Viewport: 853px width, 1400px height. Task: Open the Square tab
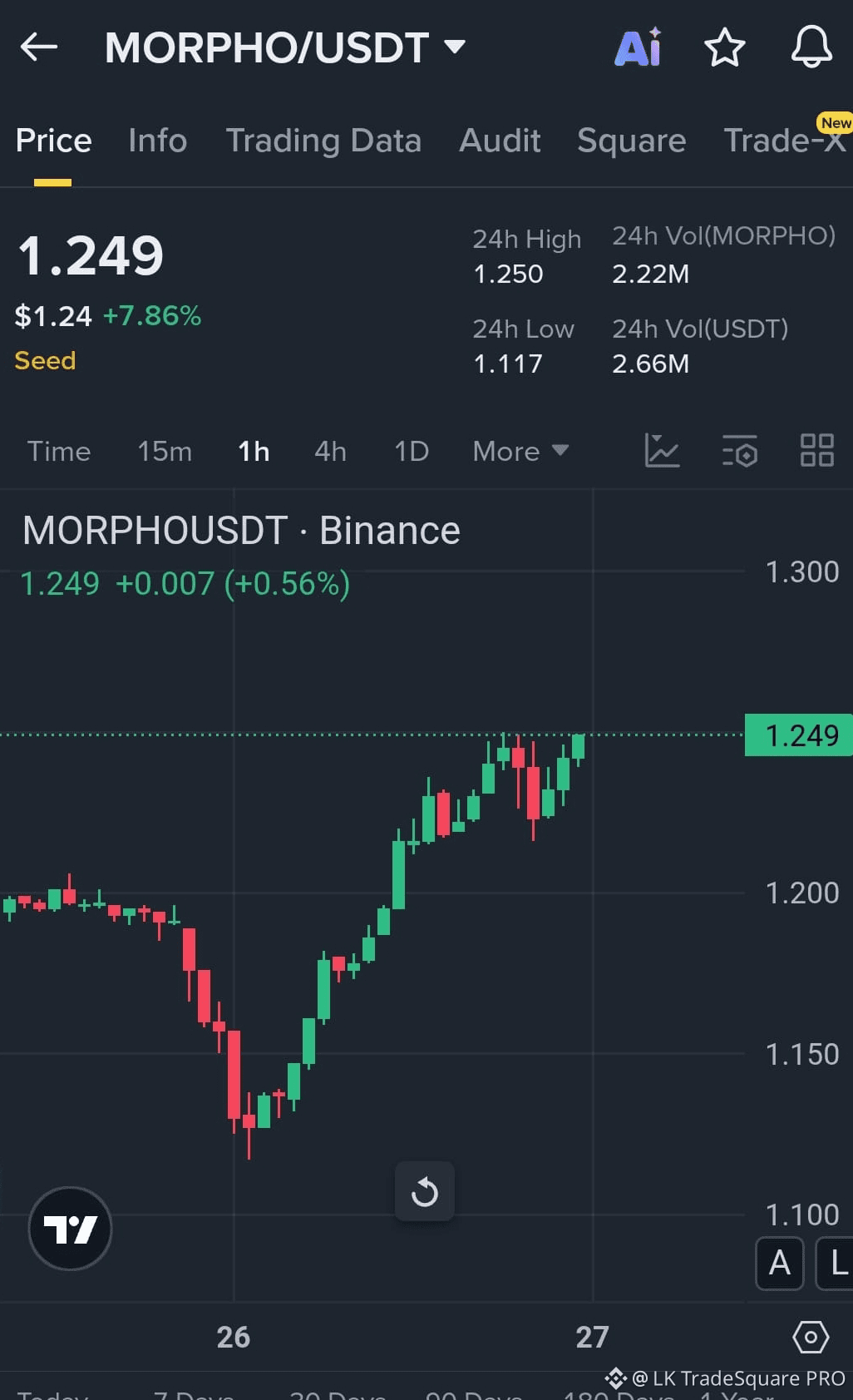pyautogui.click(x=631, y=140)
